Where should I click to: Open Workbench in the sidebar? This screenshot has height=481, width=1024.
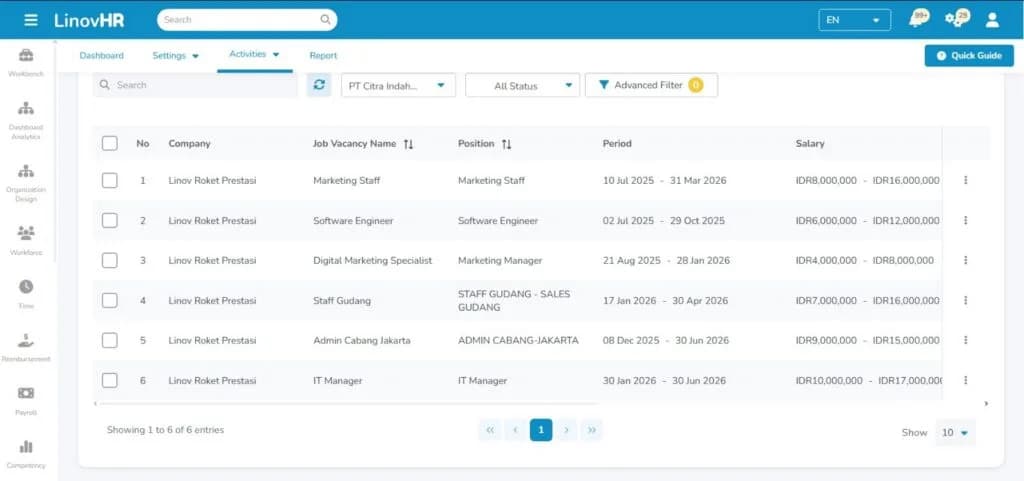tap(26, 63)
